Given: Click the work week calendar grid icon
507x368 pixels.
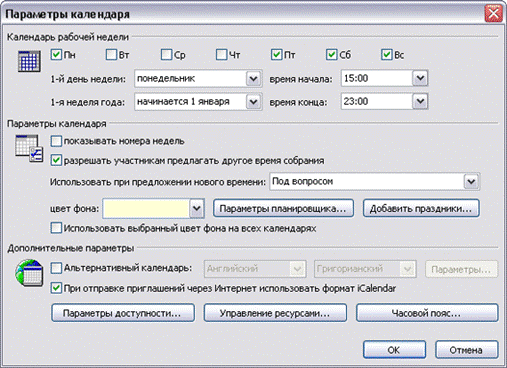Looking at the screenshot, I should coord(29,61).
